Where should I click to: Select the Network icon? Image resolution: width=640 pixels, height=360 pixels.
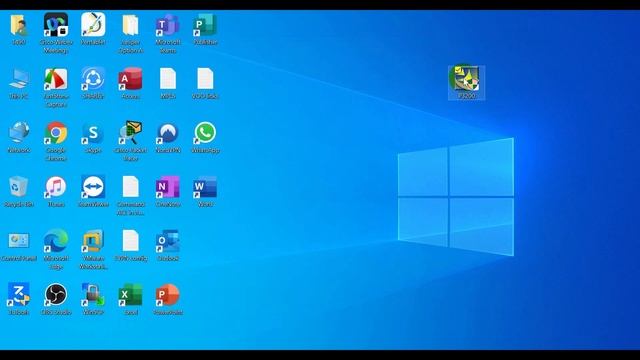(19, 133)
